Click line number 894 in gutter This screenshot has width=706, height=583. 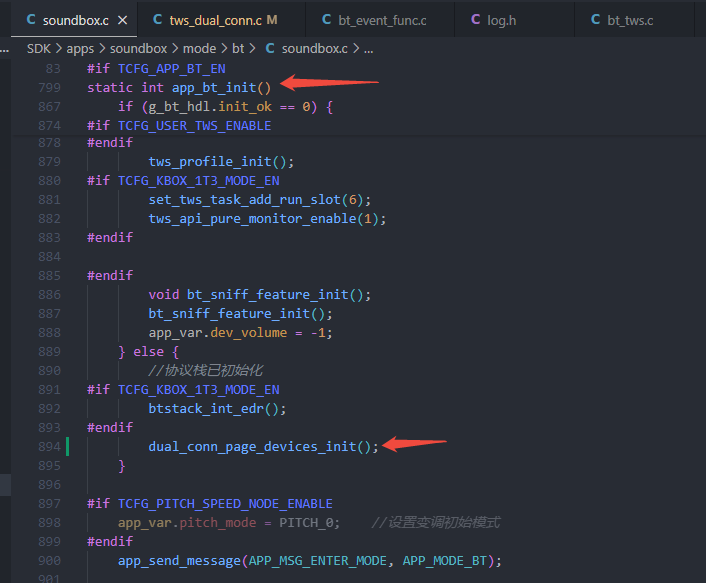point(50,447)
